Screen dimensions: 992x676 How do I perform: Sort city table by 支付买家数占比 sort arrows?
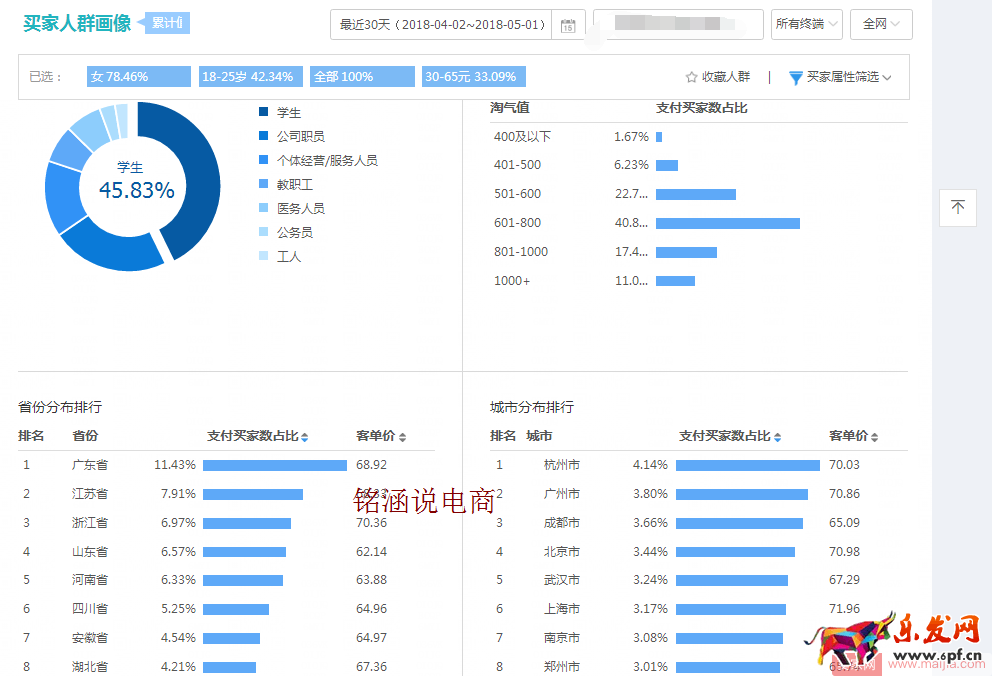(777, 437)
